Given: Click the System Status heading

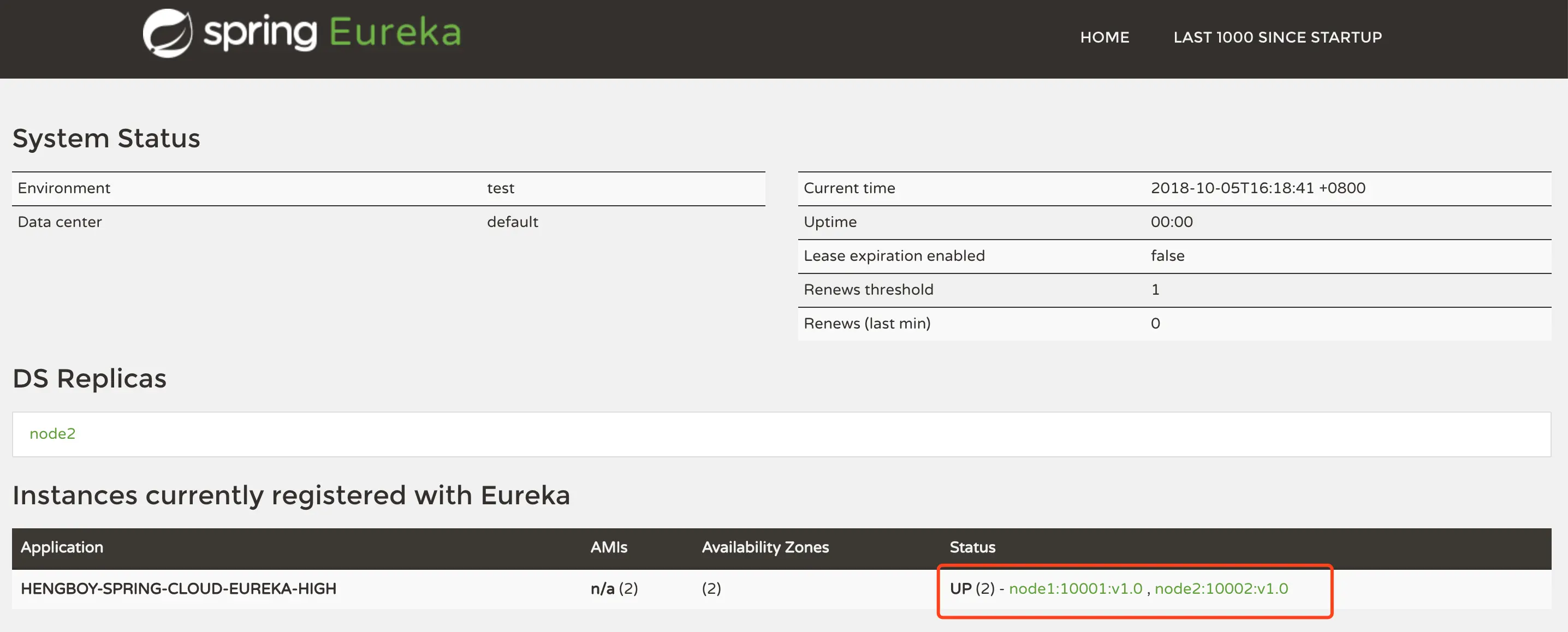Looking at the screenshot, I should (106, 138).
